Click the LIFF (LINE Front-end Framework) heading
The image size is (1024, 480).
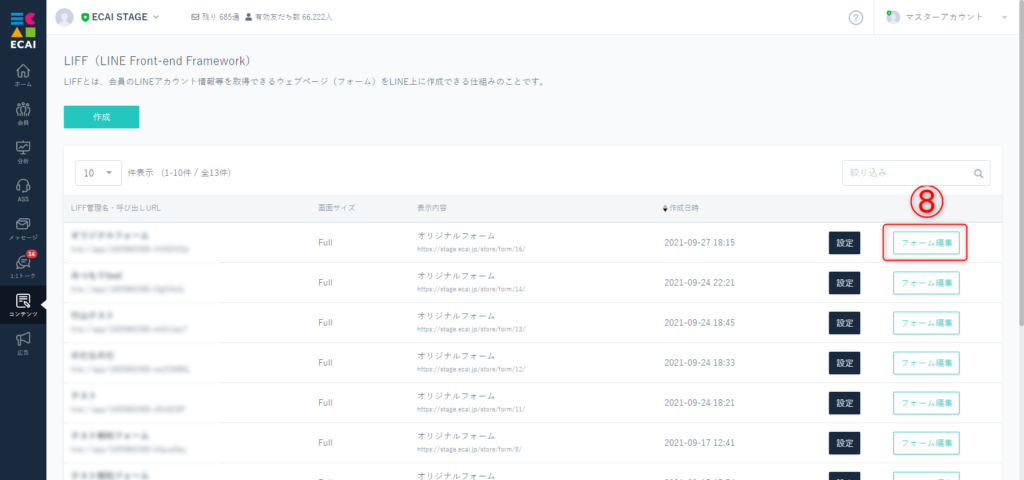coord(157,61)
